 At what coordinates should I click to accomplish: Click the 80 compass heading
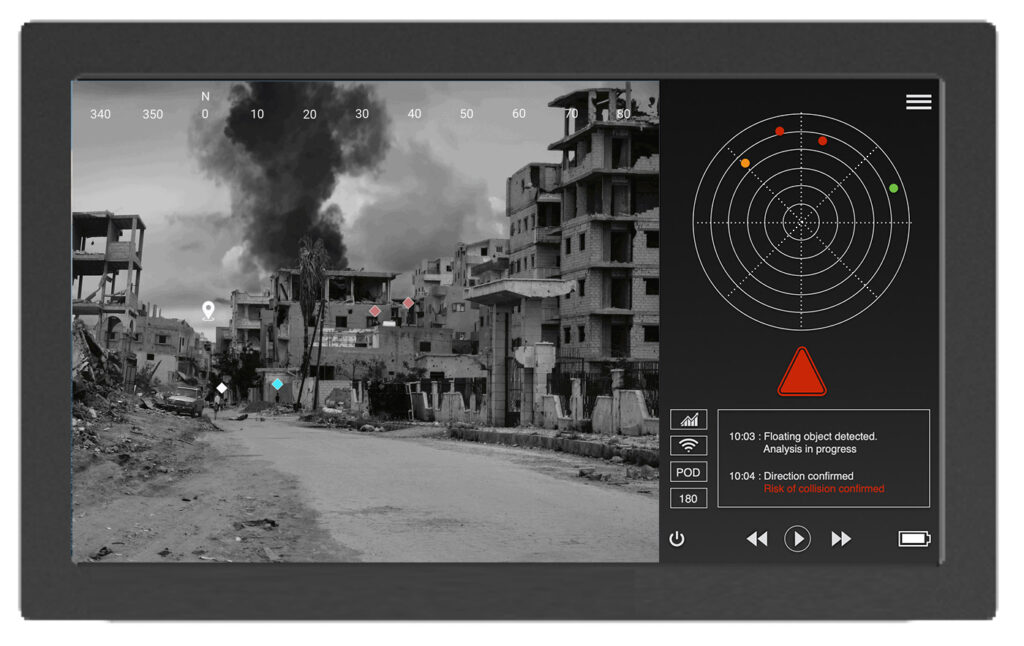pos(624,114)
